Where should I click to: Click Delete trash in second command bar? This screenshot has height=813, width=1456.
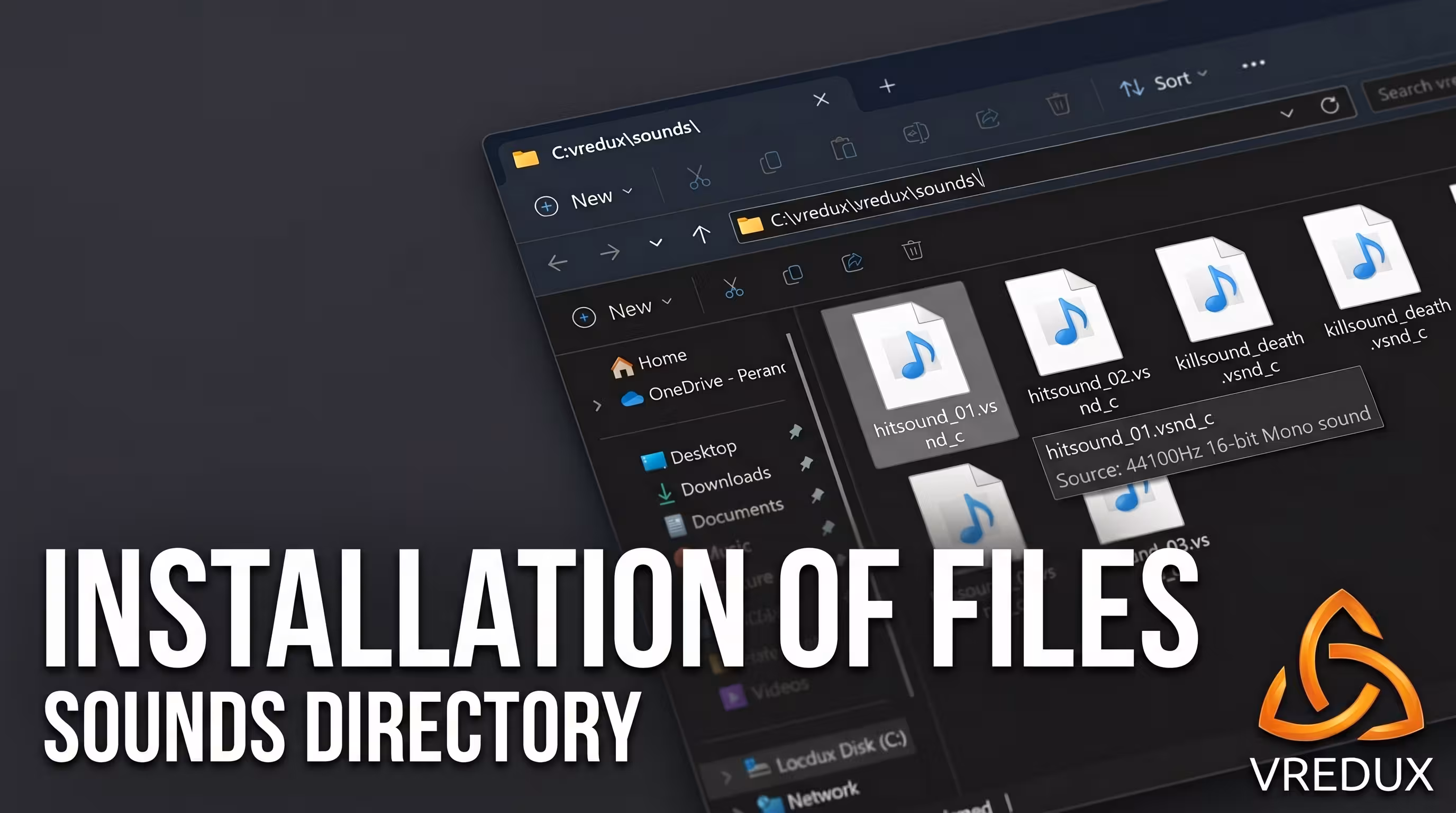click(912, 249)
